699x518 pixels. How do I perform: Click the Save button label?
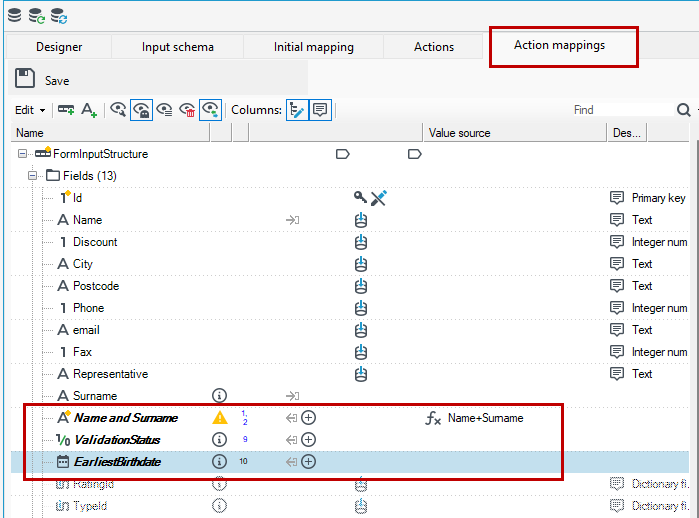pos(57,81)
